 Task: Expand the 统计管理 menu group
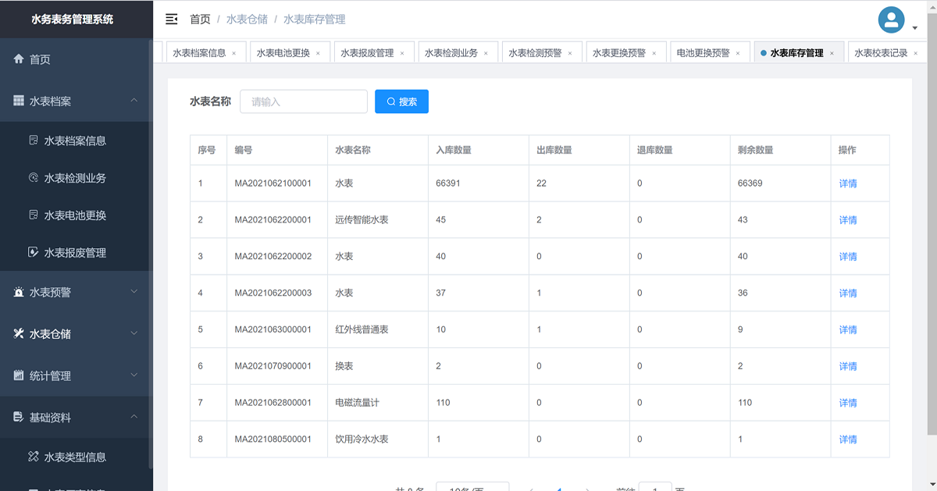click(x=134, y=376)
